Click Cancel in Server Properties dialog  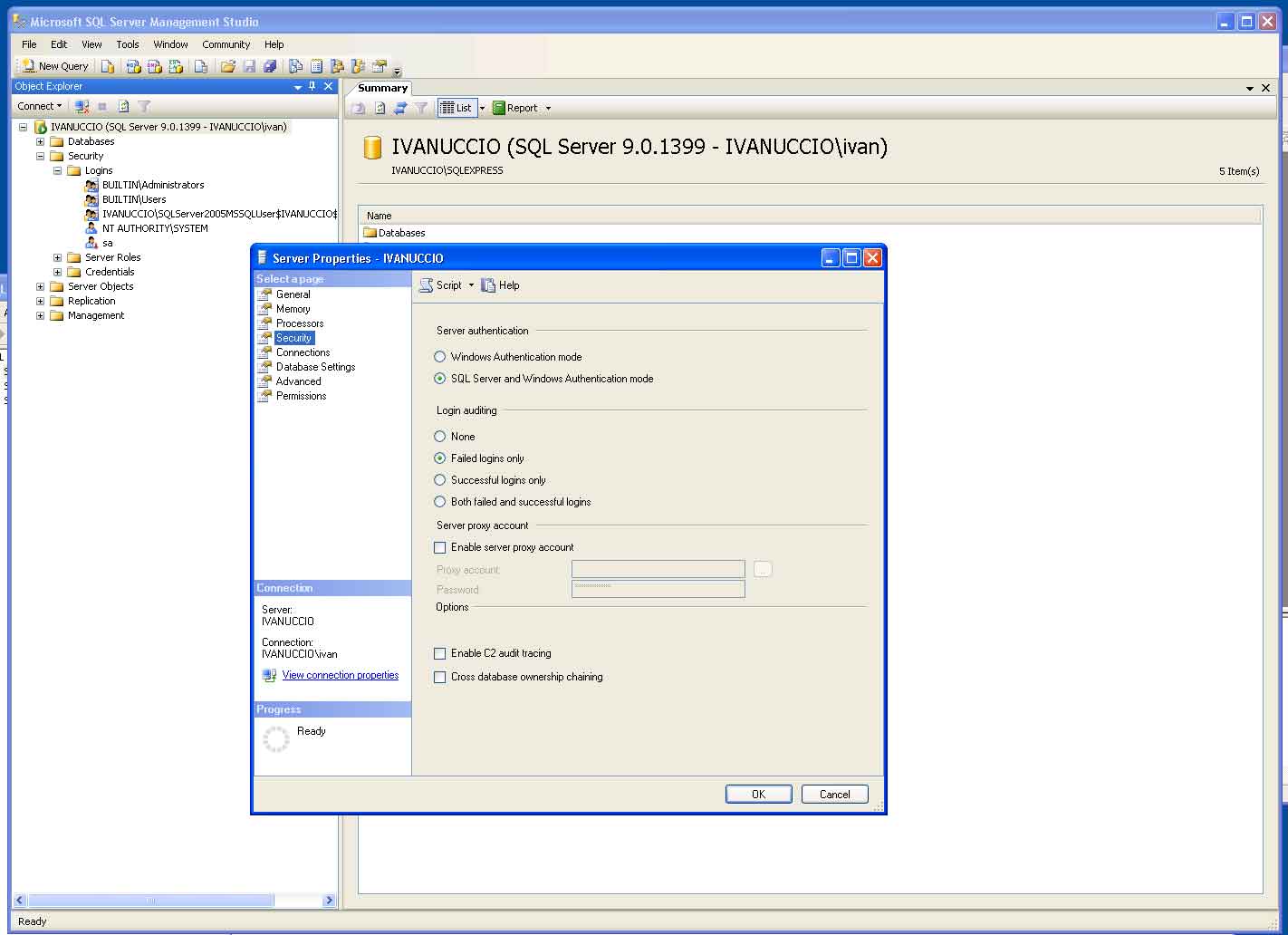(835, 795)
